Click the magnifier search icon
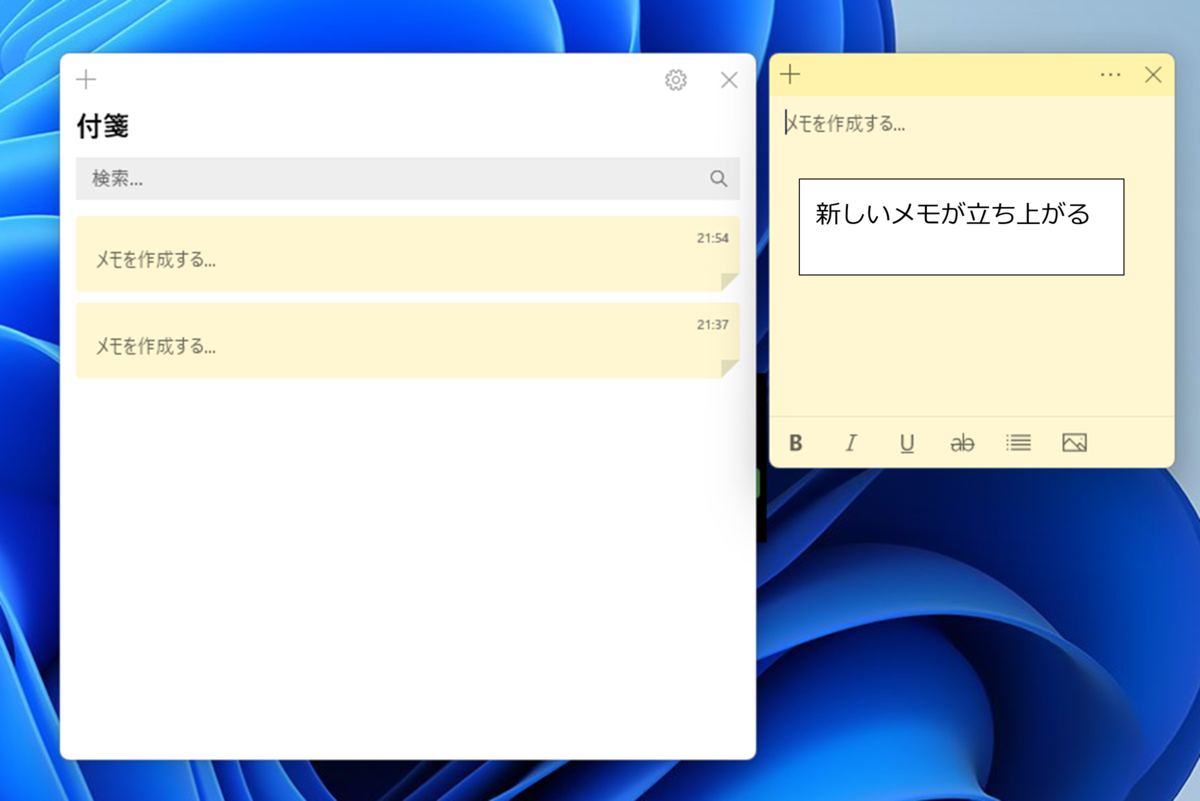Screen dimensions: 1200x801 718,178
